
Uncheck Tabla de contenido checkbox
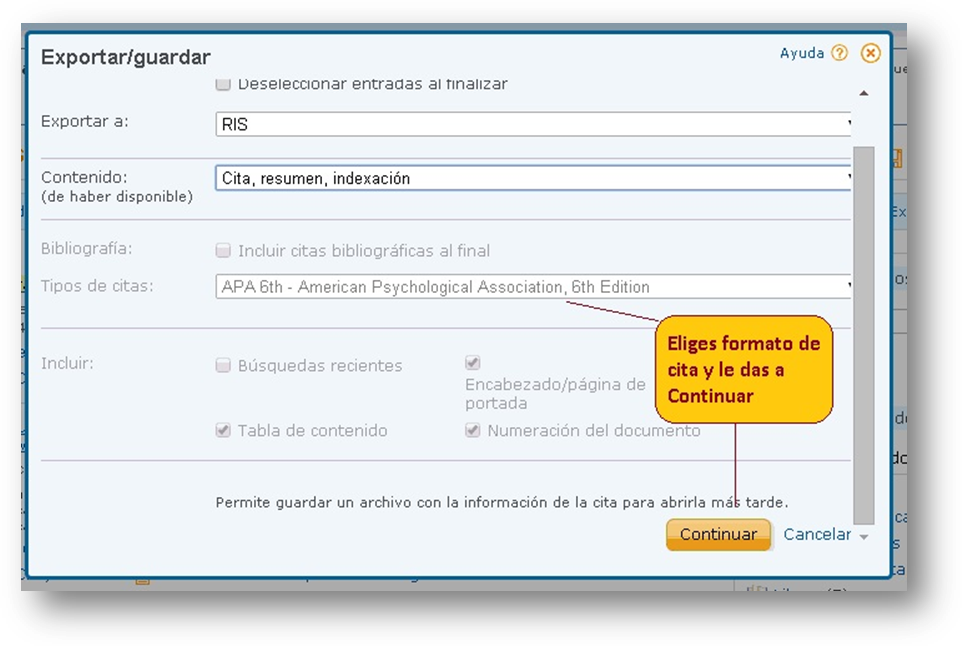(x=224, y=431)
